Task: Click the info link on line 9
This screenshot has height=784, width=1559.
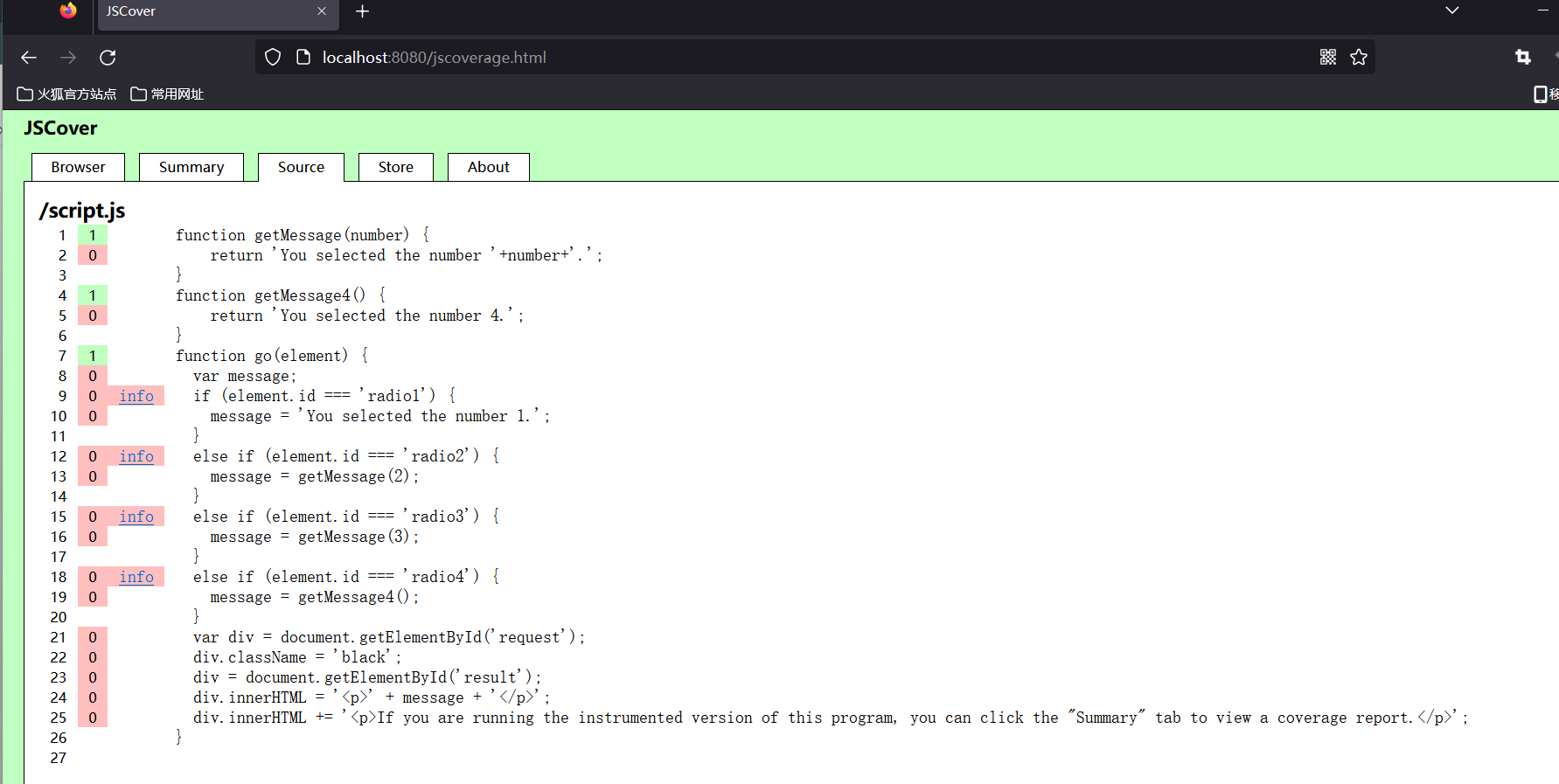Action: tap(136, 396)
